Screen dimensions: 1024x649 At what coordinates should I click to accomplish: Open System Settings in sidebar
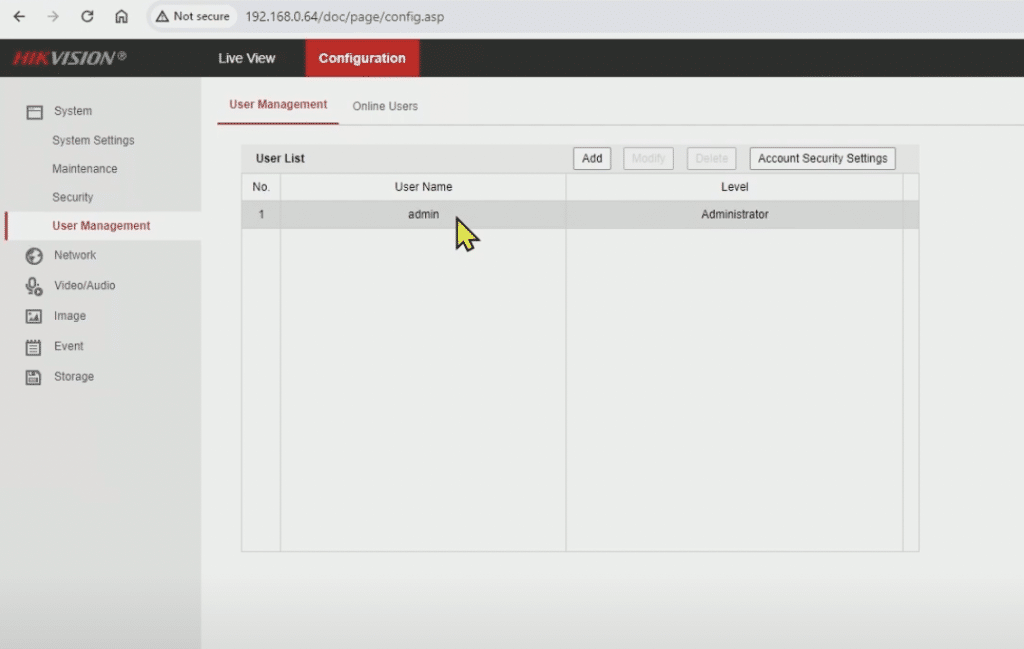click(93, 141)
